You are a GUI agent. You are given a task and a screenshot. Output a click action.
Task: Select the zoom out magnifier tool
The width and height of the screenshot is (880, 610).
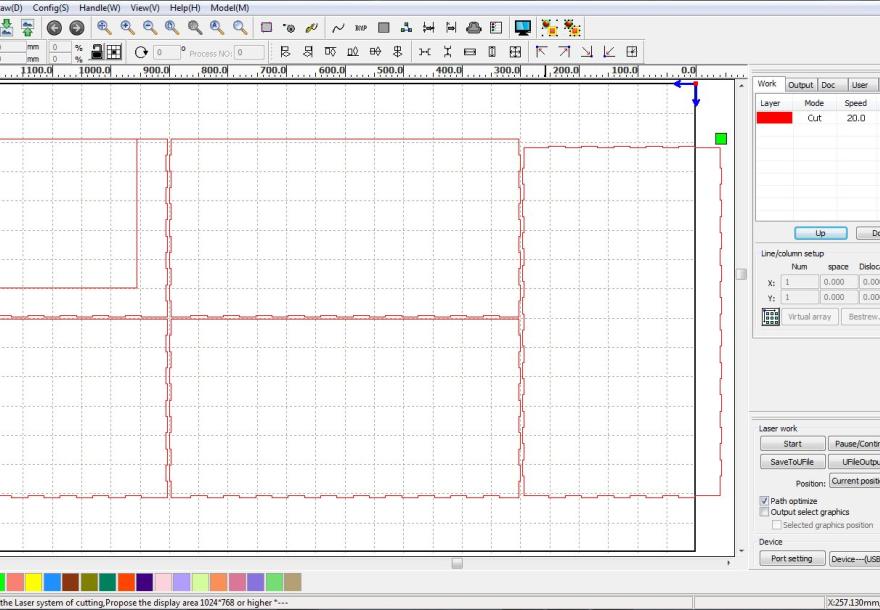pos(150,27)
